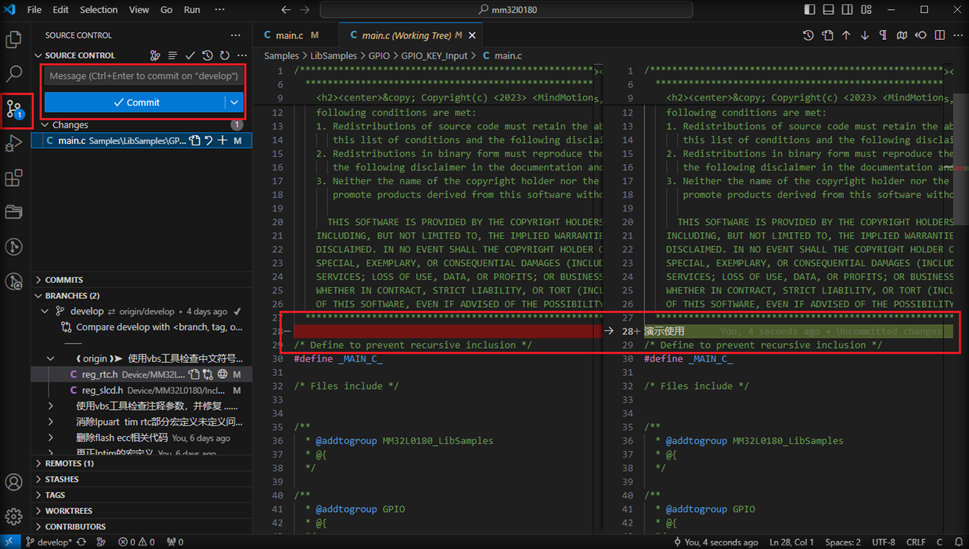Refresh source control using the refresh icon
969x549 pixels.
[x=225, y=56]
